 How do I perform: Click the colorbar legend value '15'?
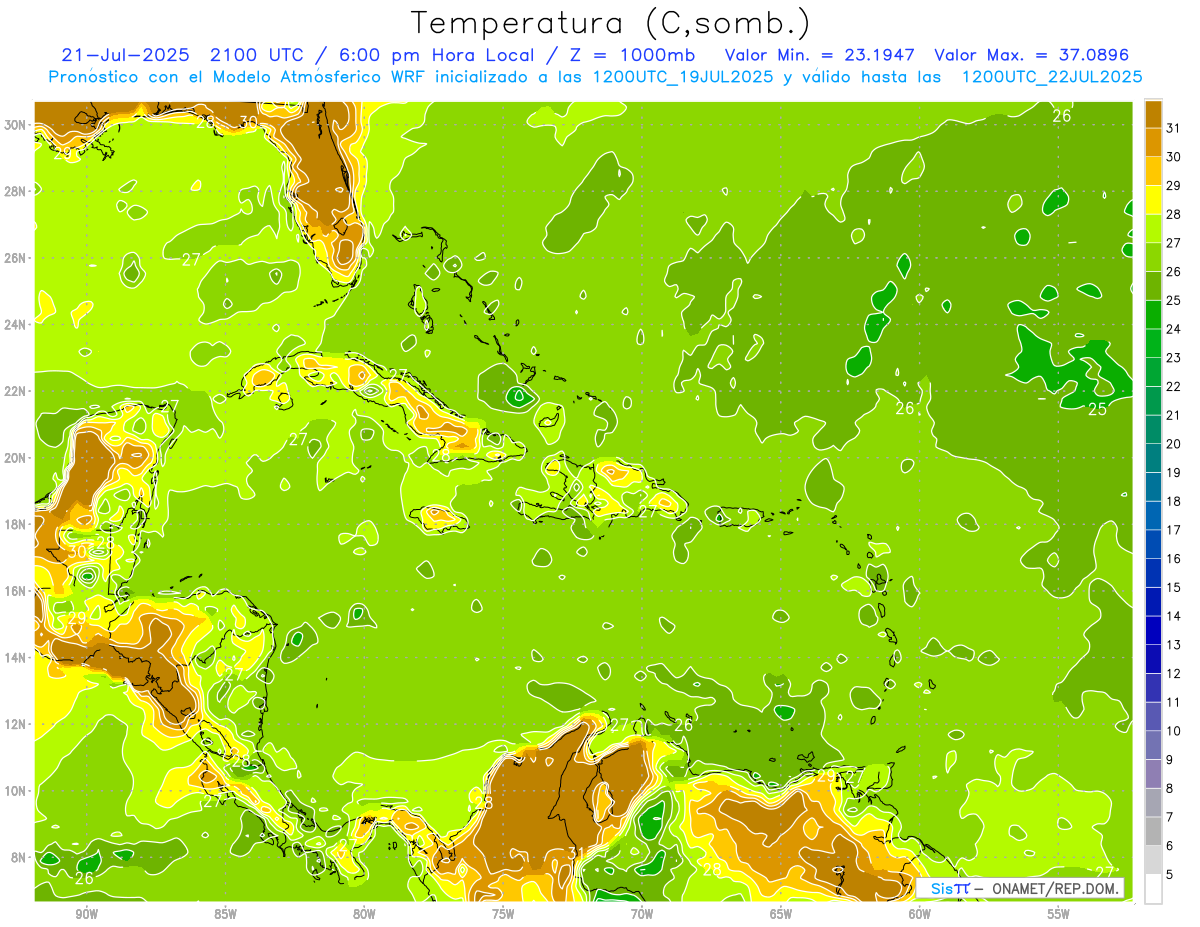1174,588
